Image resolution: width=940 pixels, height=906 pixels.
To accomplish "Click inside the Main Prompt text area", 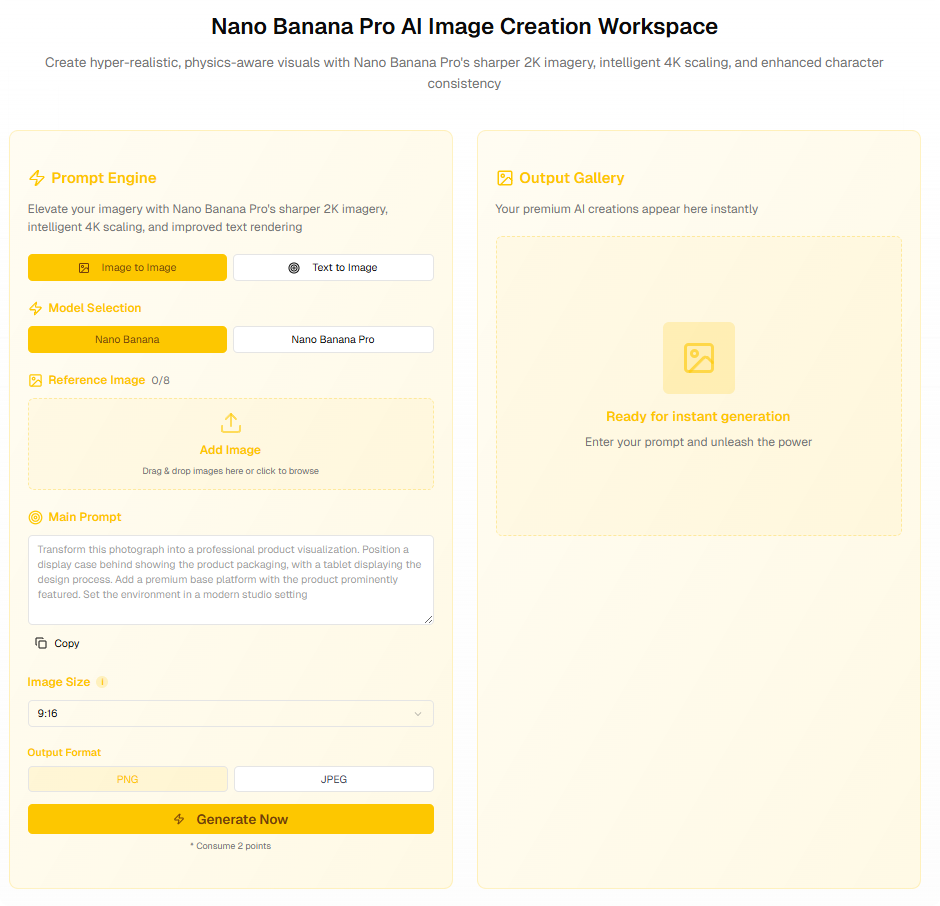I will 230,580.
